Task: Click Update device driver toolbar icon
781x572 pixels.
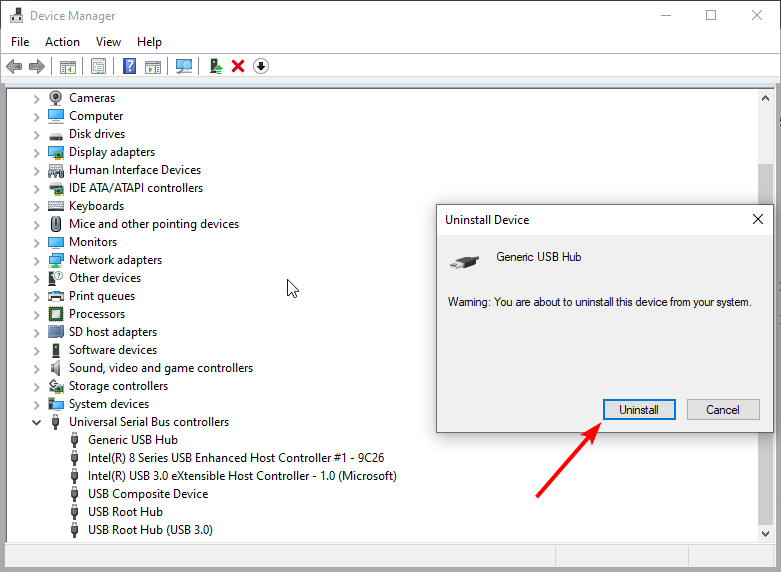Action: (x=215, y=66)
